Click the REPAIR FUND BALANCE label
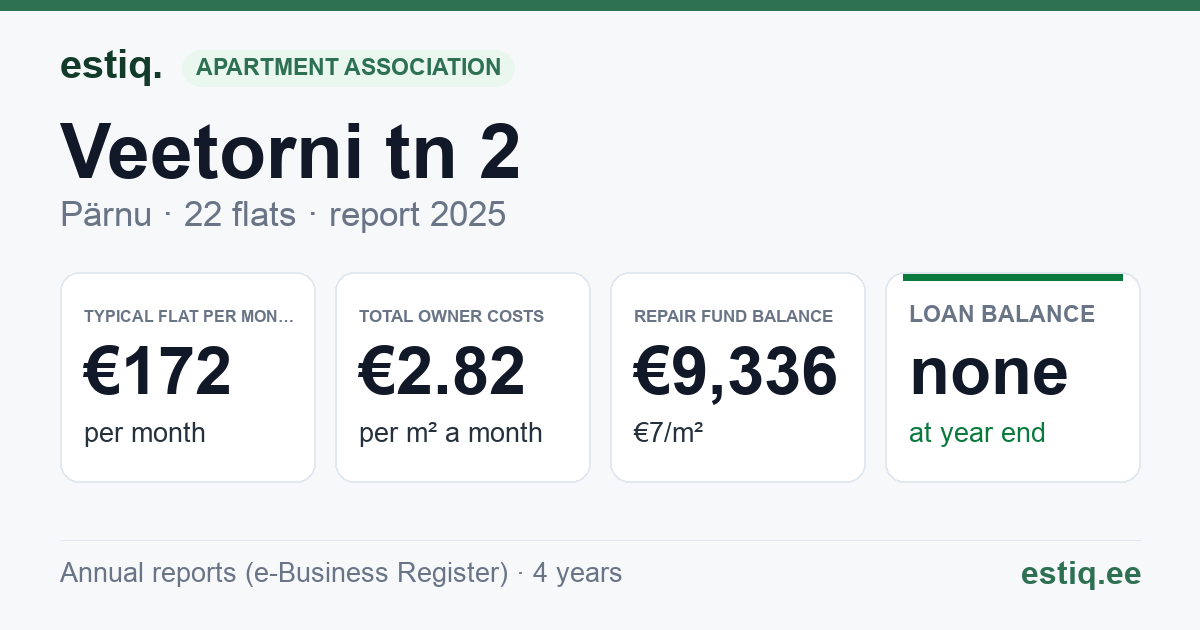 pos(733,316)
